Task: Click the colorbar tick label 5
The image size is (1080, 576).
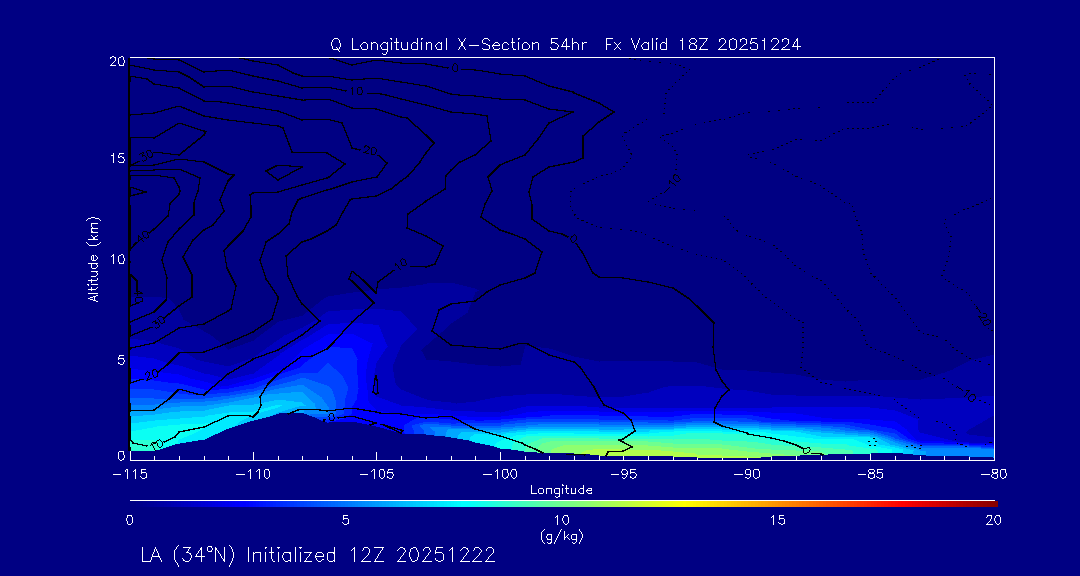Action: (x=346, y=520)
